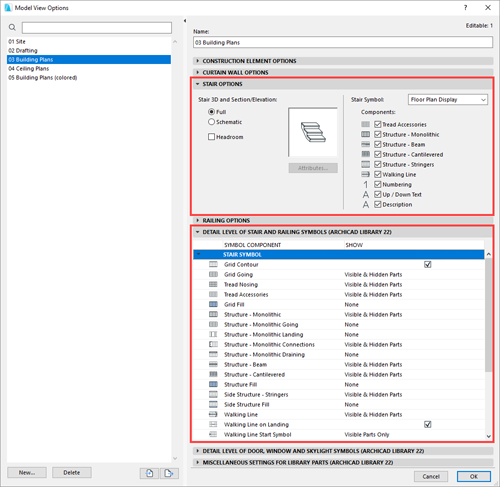Click the Walking Line row icon
500x487 pixels.
[213, 414]
